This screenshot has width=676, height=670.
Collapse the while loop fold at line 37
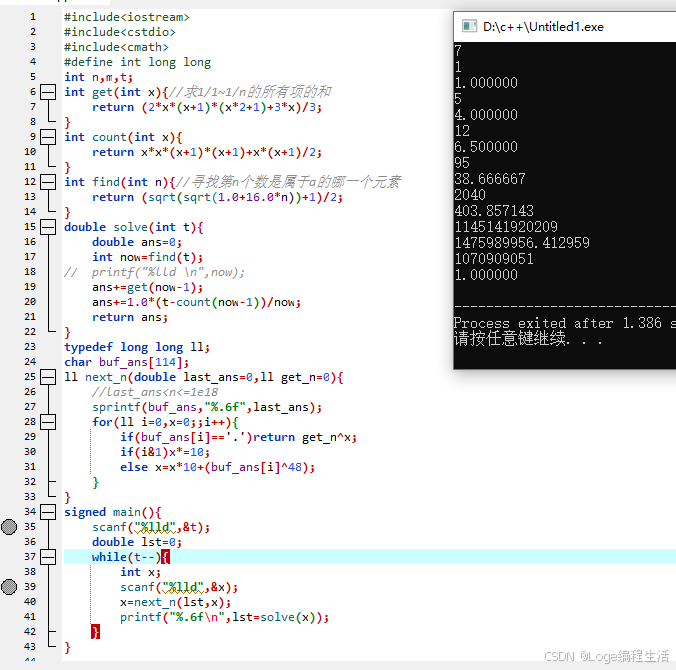coord(48,557)
